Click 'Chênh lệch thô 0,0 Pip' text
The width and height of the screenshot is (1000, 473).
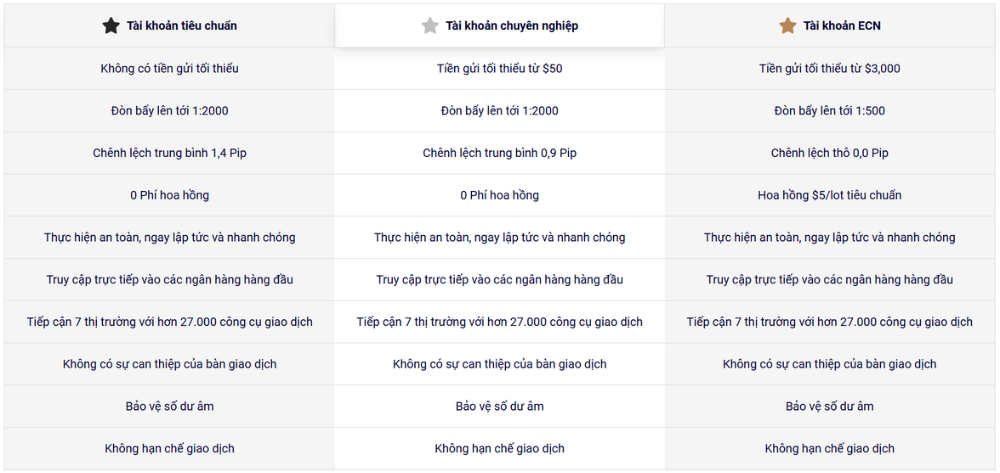pyautogui.click(x=830, y=153)
